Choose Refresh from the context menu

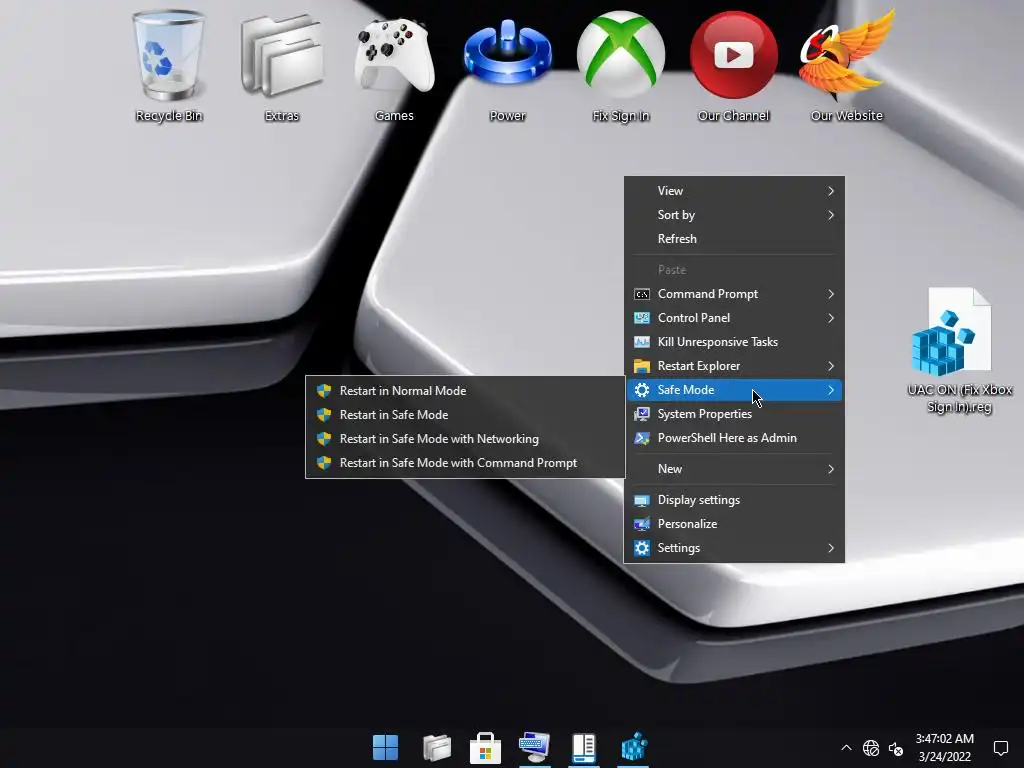734,239
